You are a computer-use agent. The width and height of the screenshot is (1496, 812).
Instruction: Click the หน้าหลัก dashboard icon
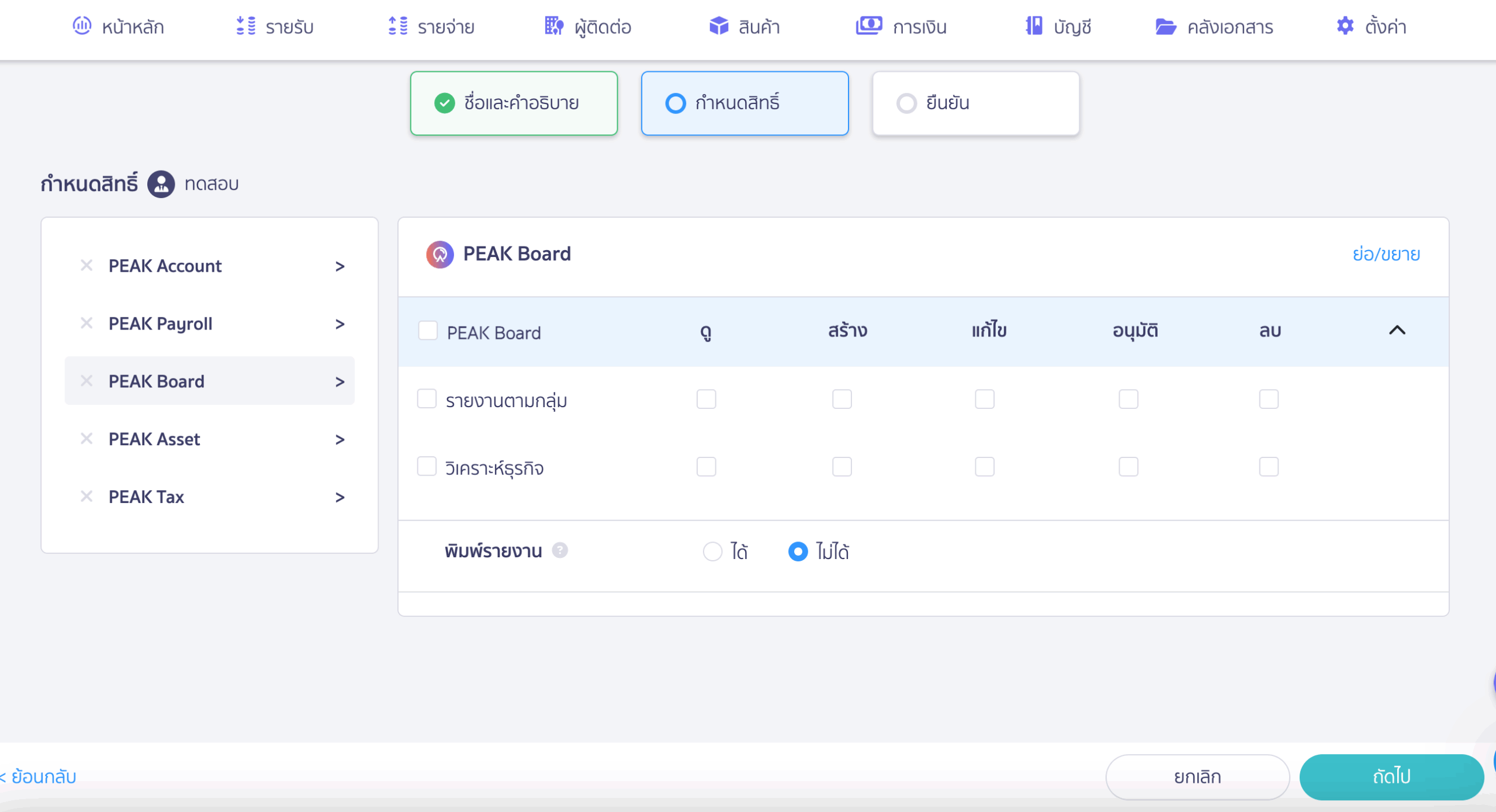tap(82, 26)
